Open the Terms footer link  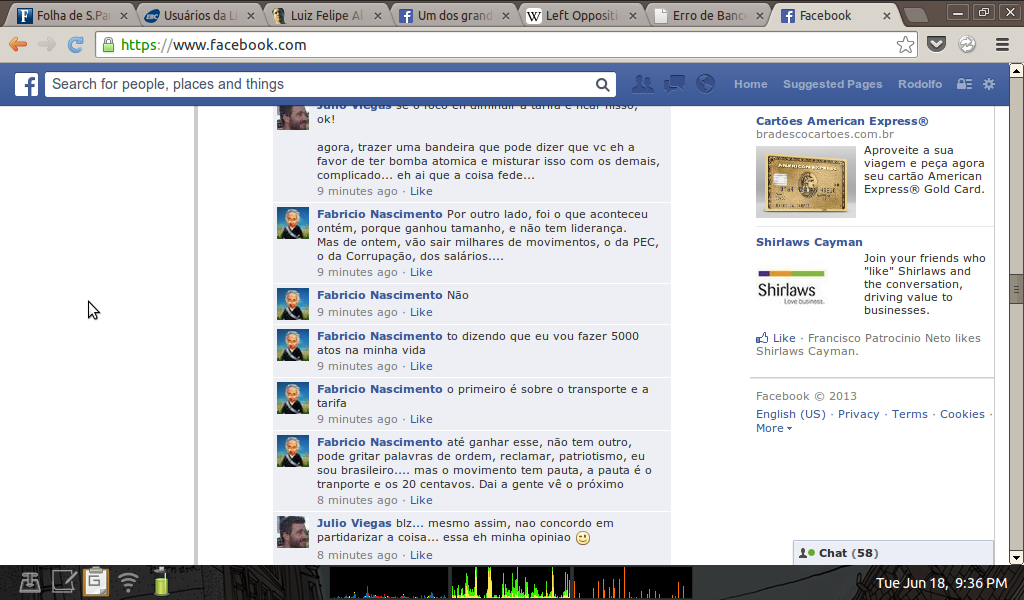click(x=910, y=414)
